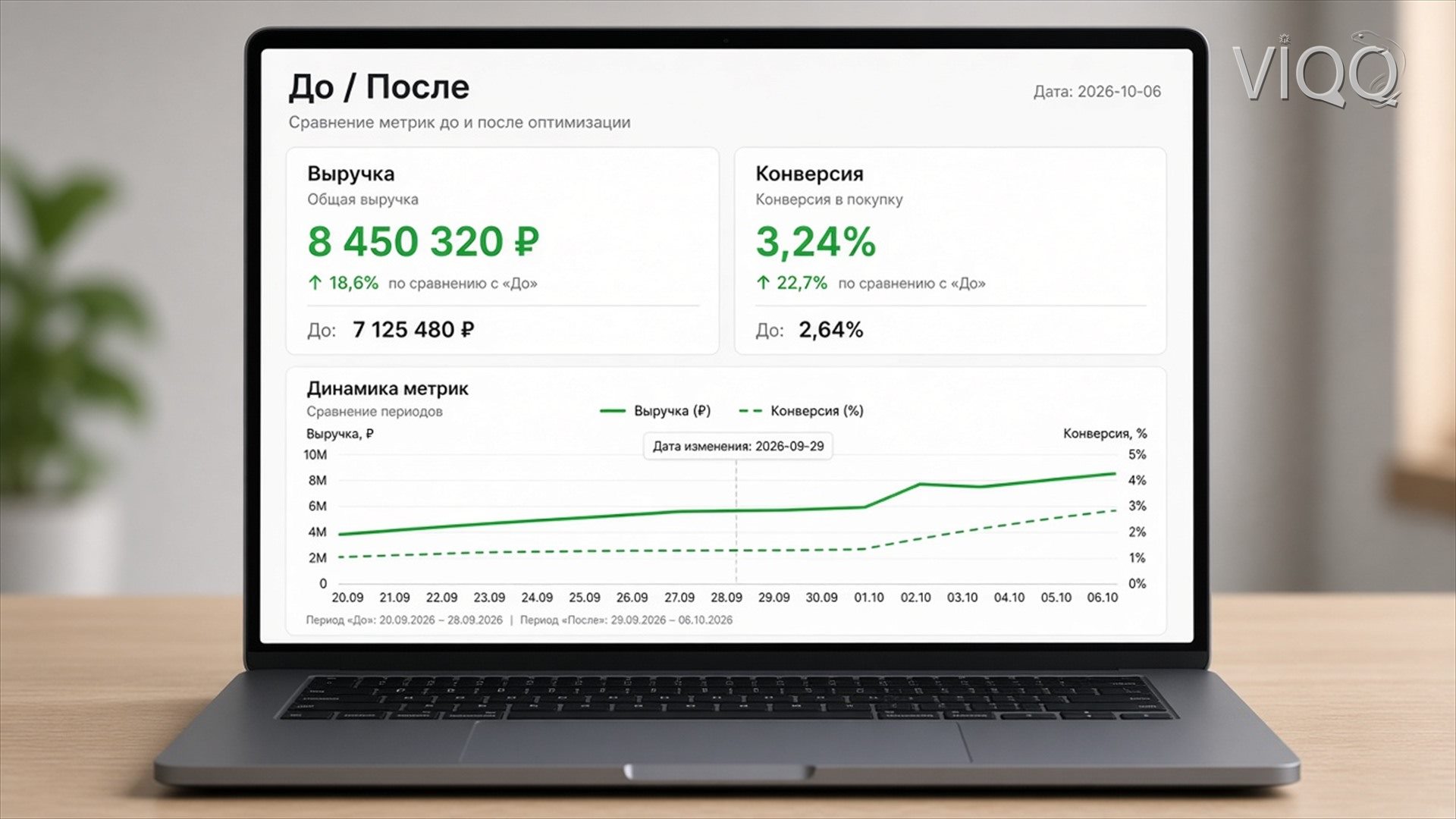Click the 3% label on conversion axis
Image resolution: width=1456 pixels, height=819 pixels.
[1137, 507]
